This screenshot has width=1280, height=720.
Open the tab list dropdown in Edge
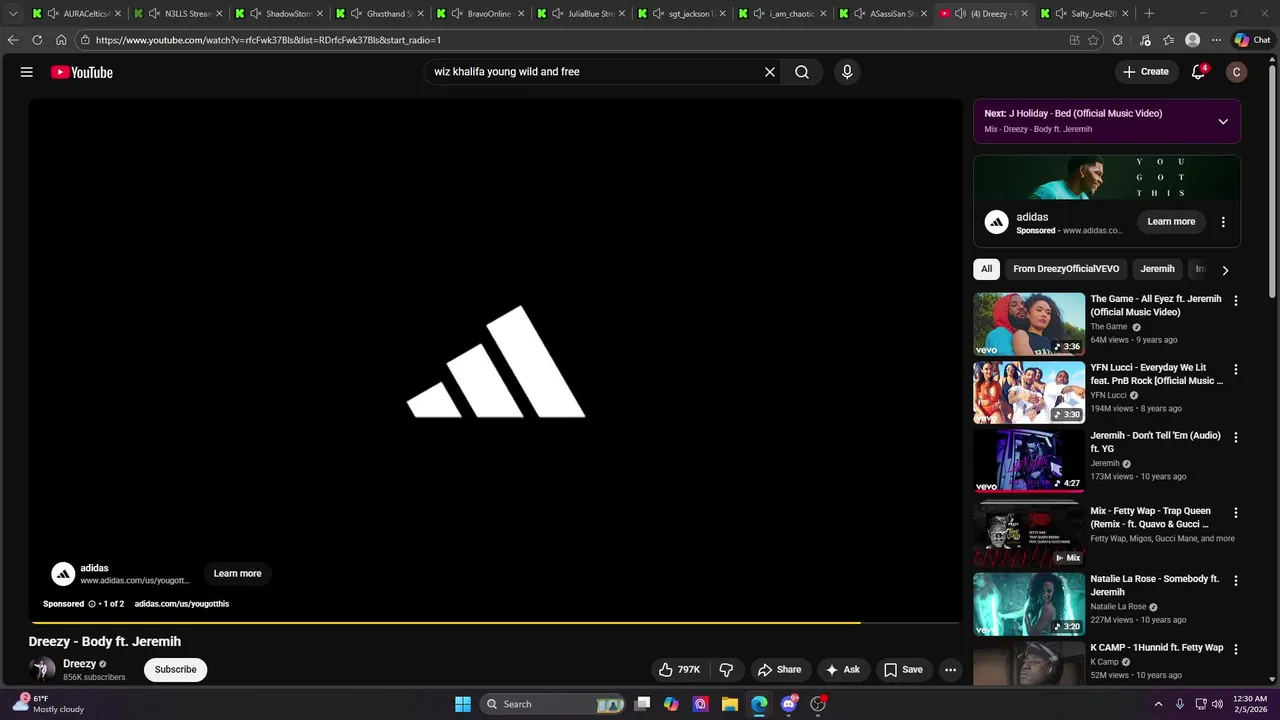pyautogui.click(x=13, y=14)
